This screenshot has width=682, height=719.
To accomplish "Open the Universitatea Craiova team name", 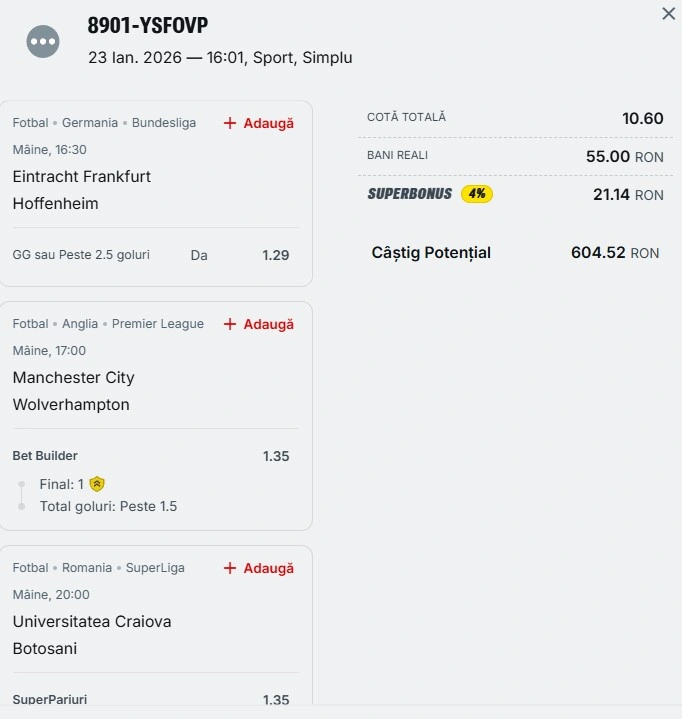I will tap(92, 622).
